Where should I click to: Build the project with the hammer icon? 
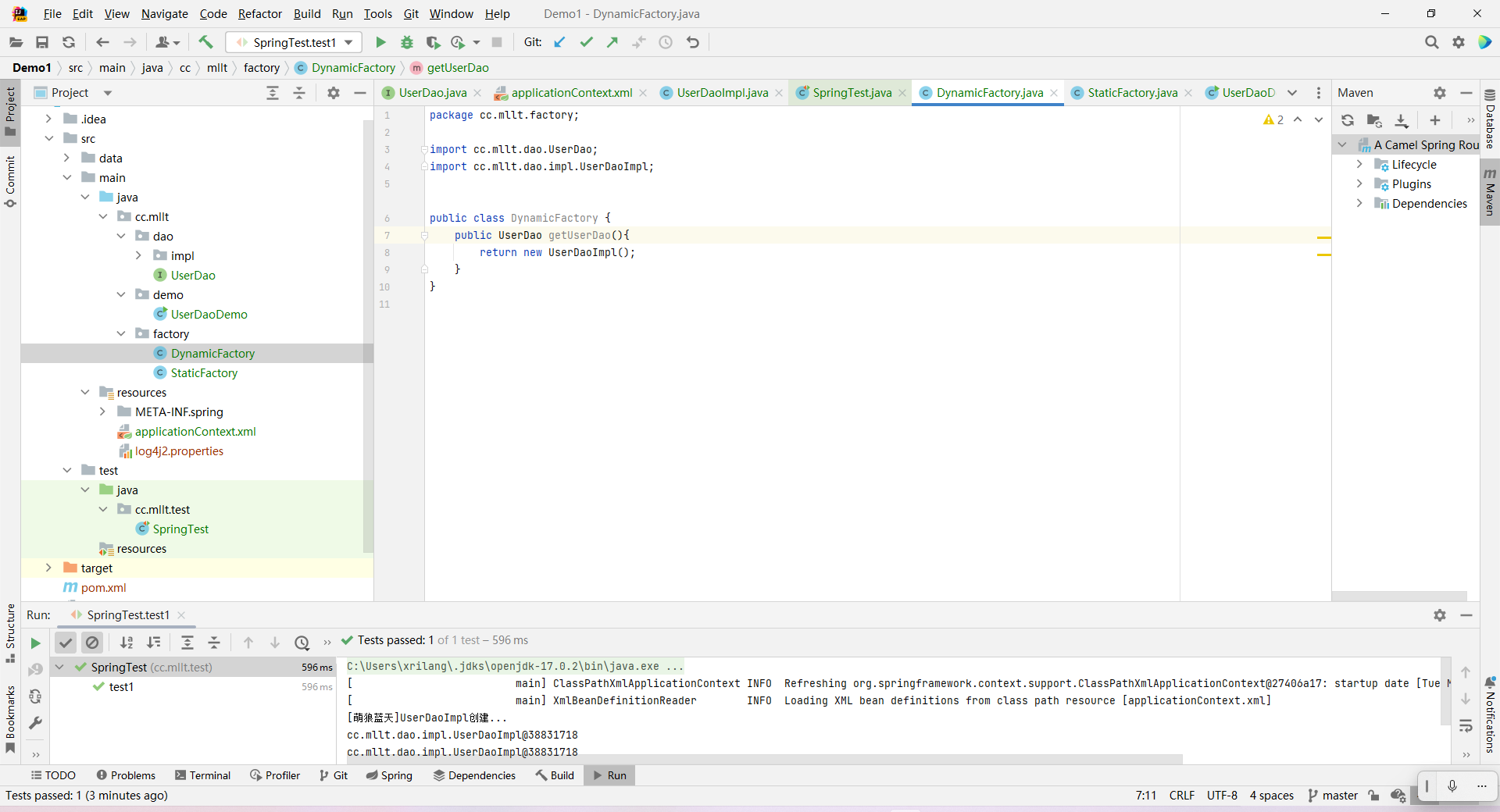point(205,42)
